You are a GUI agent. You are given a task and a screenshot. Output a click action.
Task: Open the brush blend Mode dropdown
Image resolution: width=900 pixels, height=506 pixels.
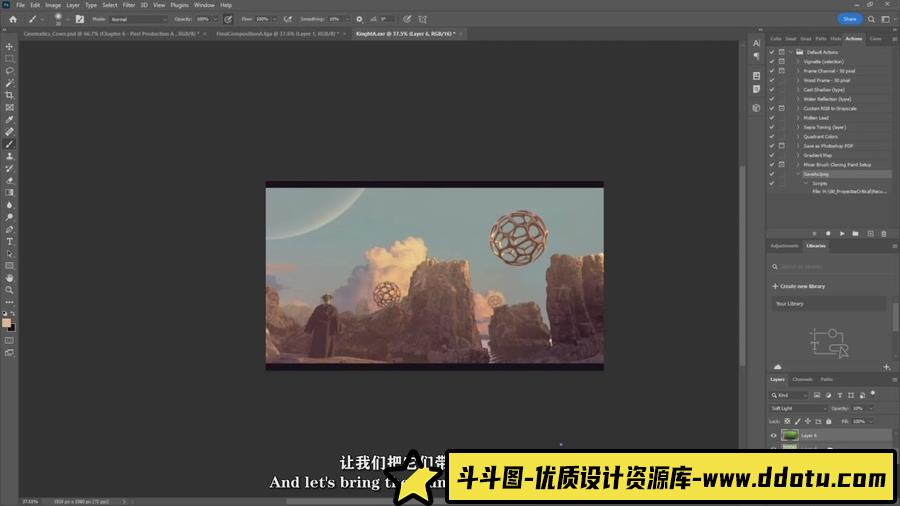pos(138,19)
